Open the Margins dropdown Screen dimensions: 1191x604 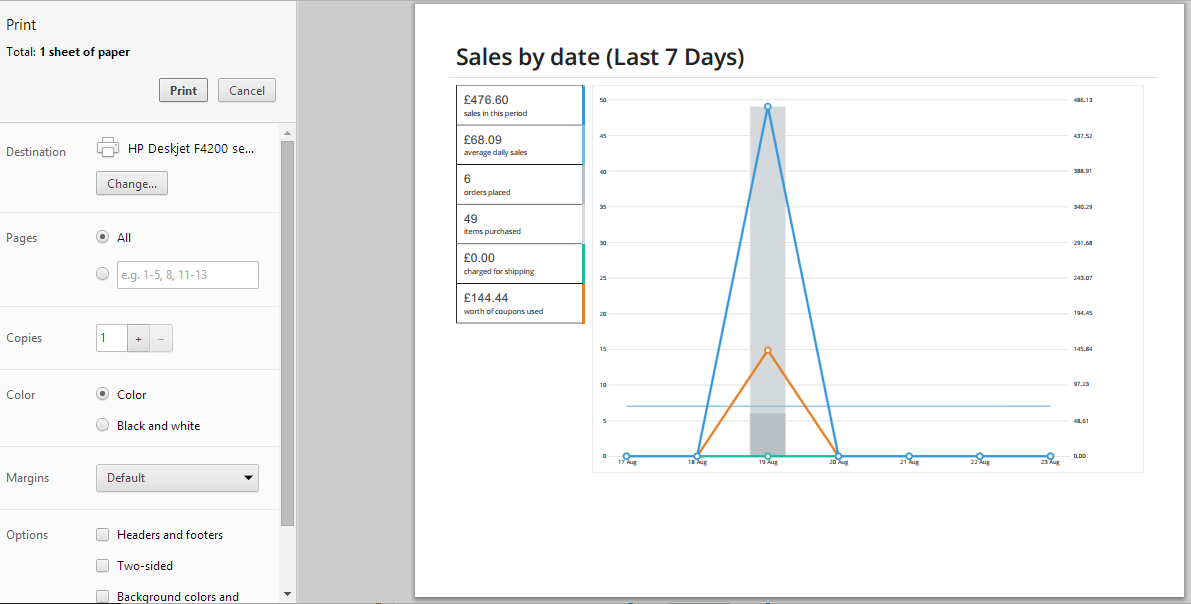[x=177, y=478]
